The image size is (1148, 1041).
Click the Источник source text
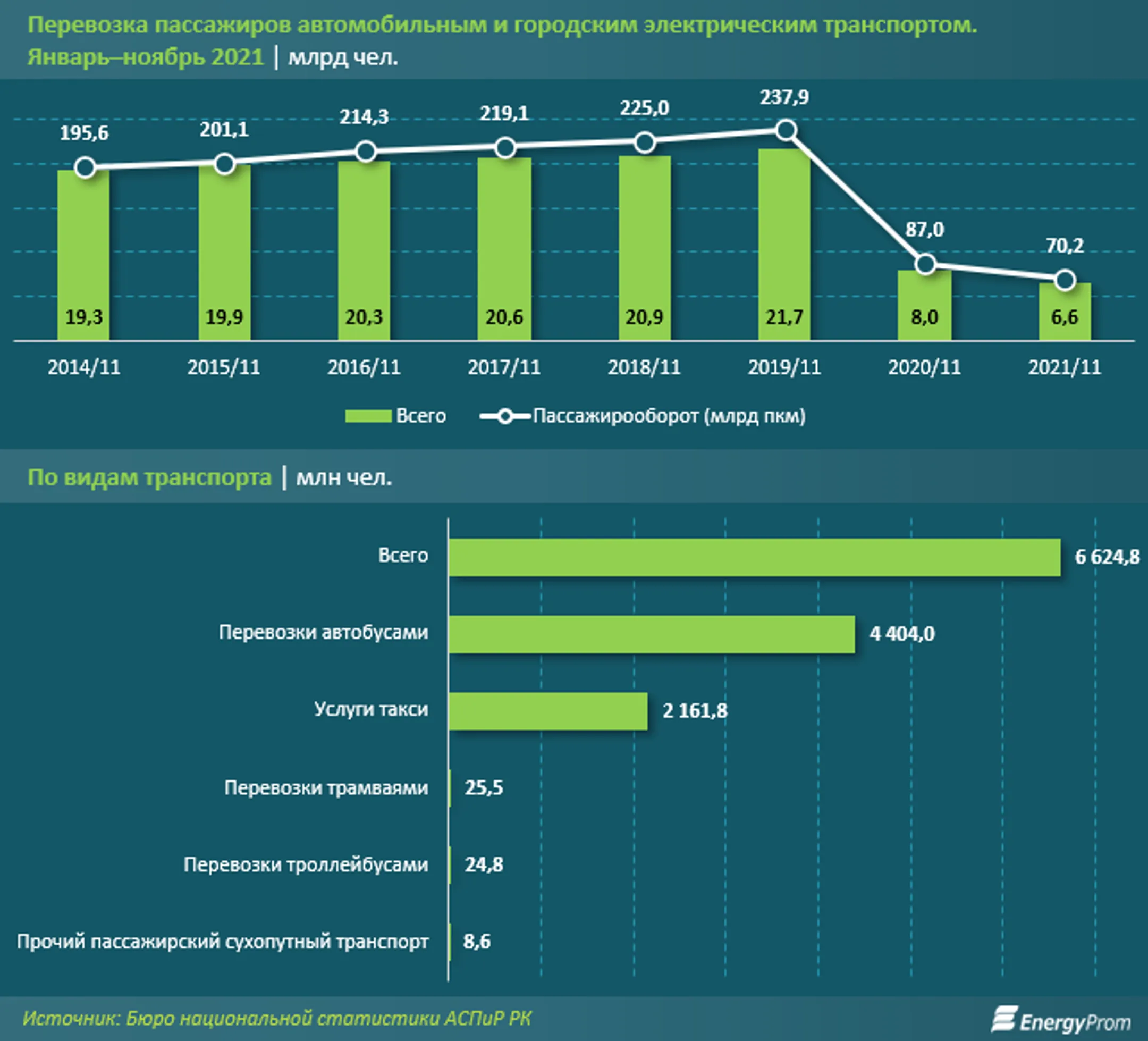(x=277, y=1018)
